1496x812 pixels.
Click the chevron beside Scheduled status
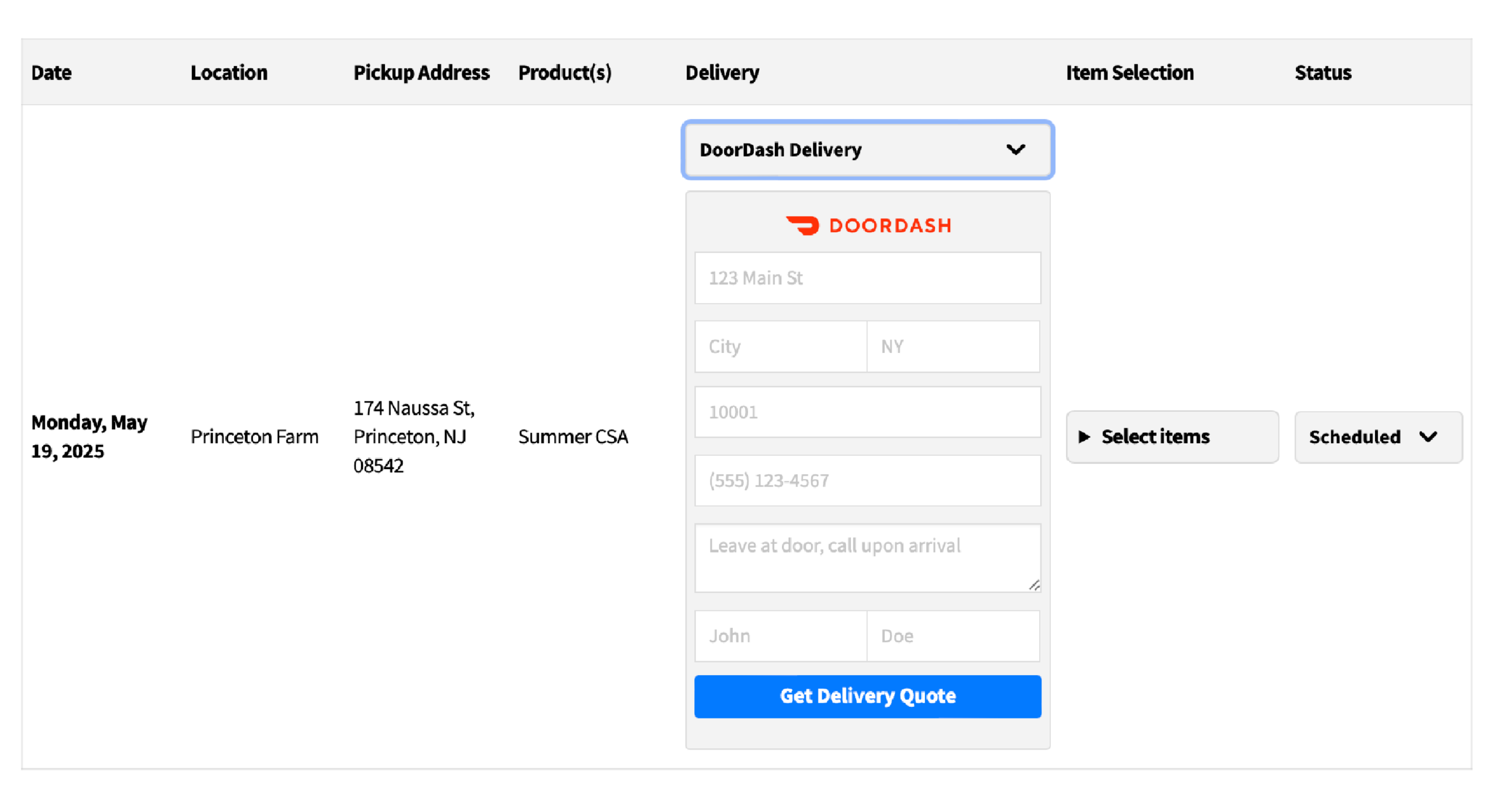click(1428, 437)
